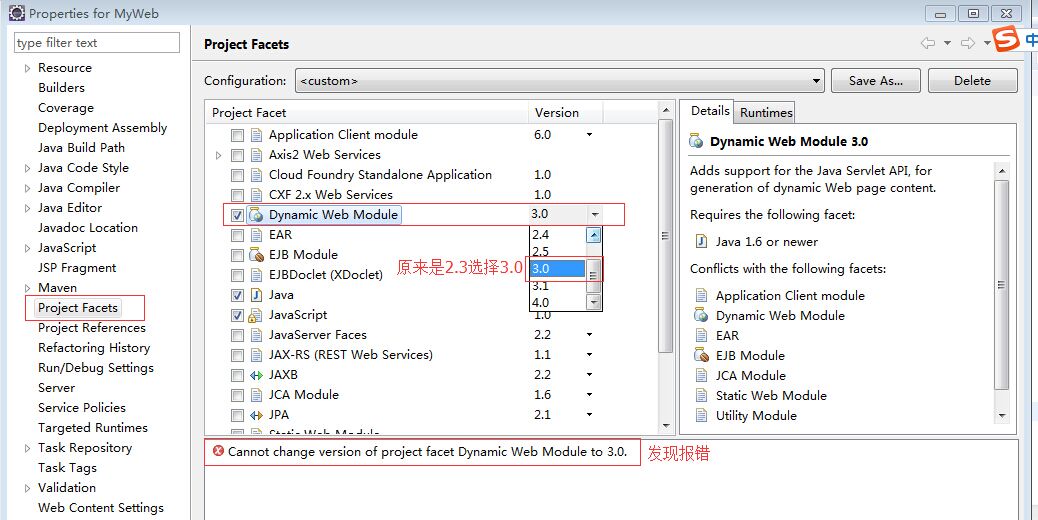Expand the Maven tree node

pyautogui.click(x=27, y=288)
